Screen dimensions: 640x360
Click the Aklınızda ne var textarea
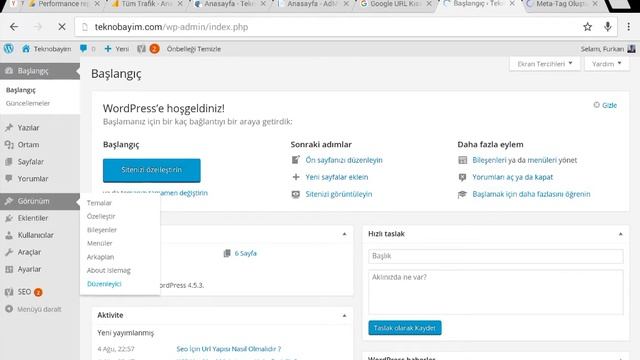point(496,292)
